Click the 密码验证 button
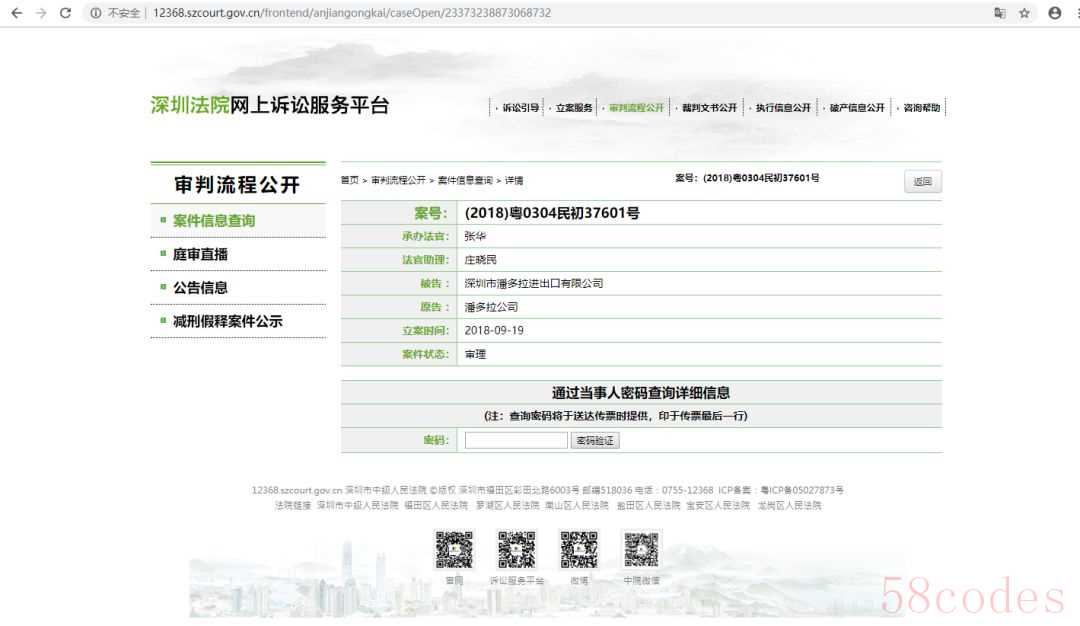1080x626 pixels. tap(595, 440)
